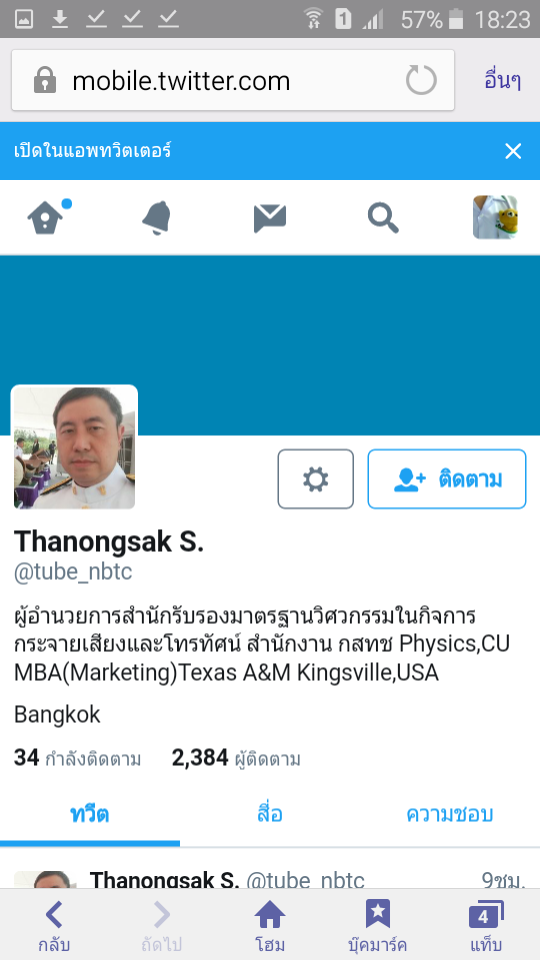This screenshot has height=960, width=540.
Task: Follow the user with ติดตาม button
Action: [447, 479]
